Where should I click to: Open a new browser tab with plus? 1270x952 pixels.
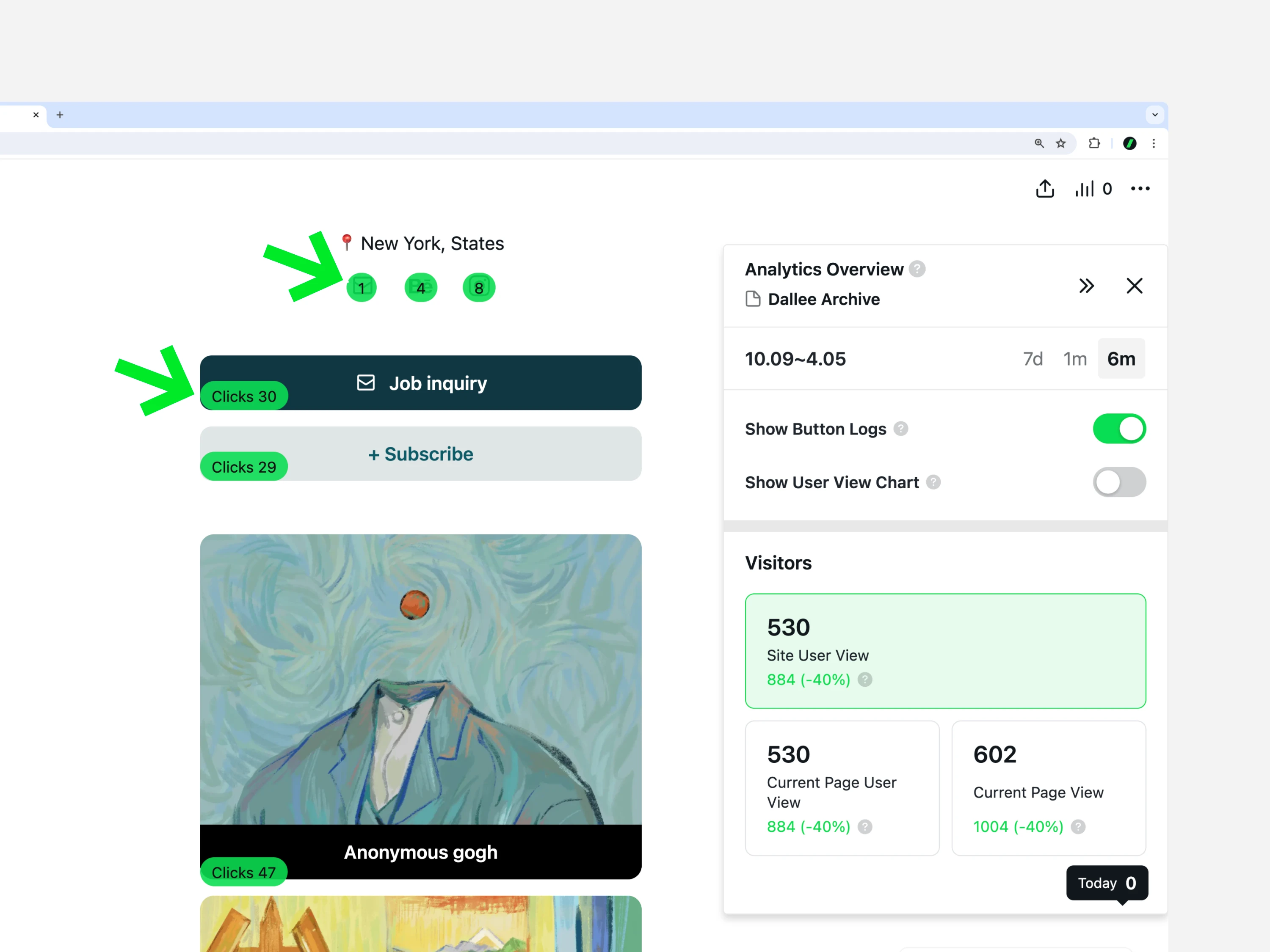(x=60, y=115)
